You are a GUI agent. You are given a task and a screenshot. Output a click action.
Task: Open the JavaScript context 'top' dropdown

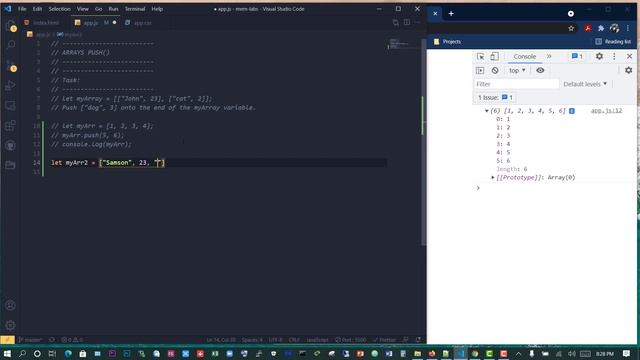[517, 70]
